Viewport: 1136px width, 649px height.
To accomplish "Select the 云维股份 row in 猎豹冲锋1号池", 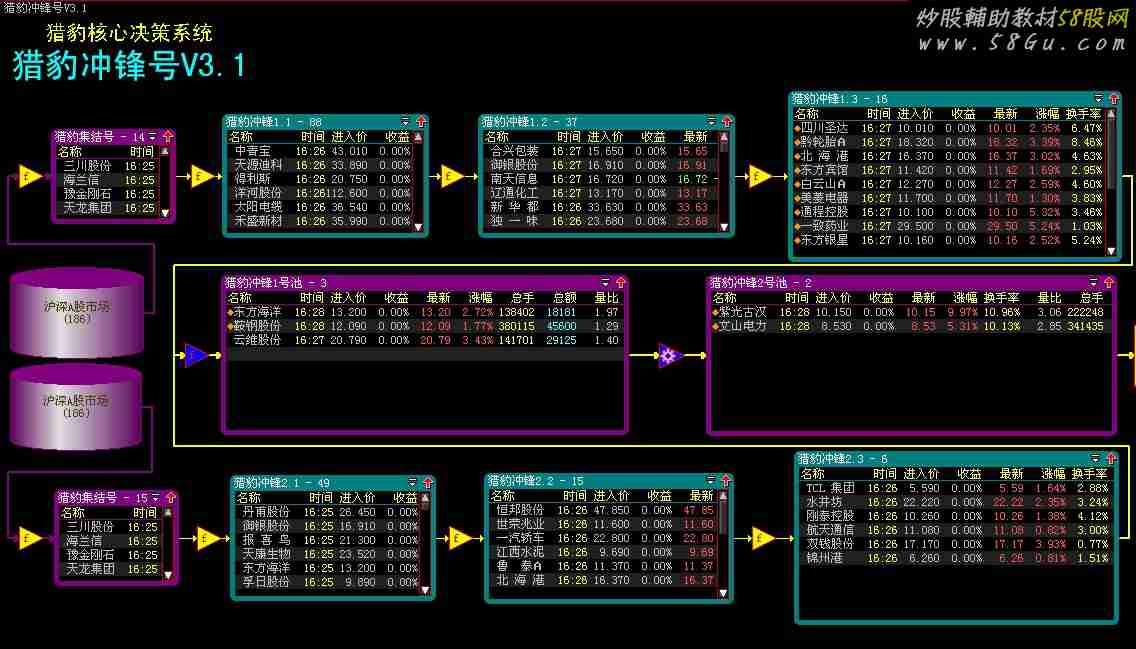I will 424,340.
